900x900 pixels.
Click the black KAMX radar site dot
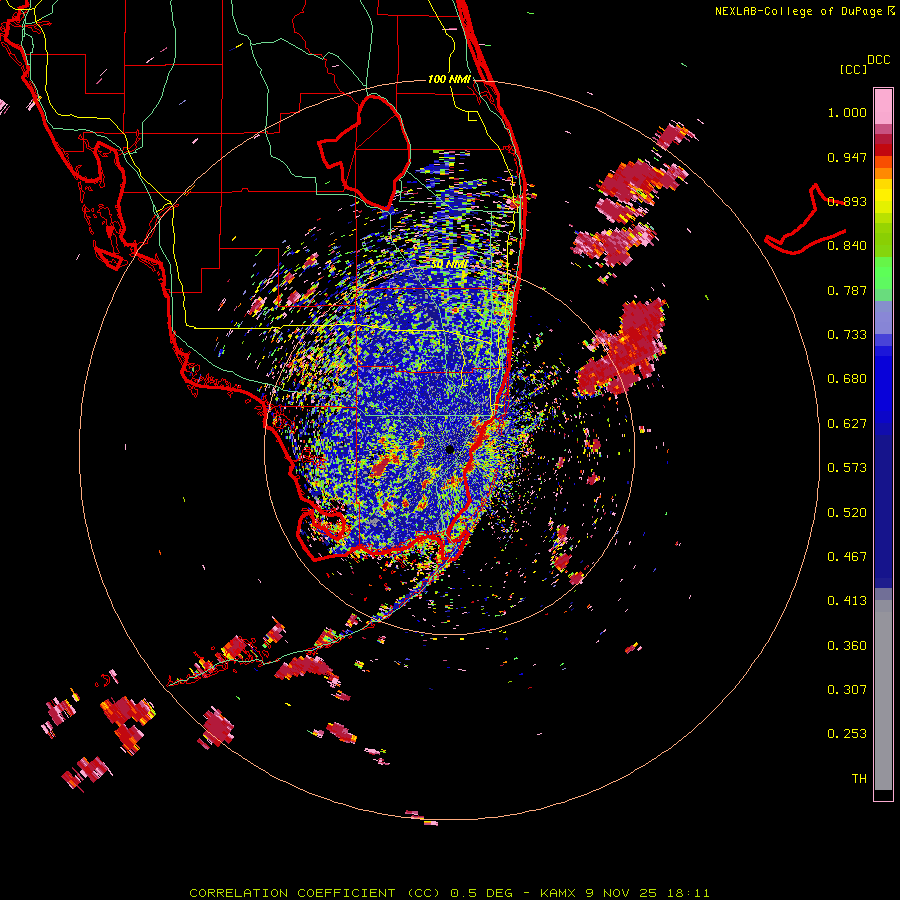pos(450,449)
